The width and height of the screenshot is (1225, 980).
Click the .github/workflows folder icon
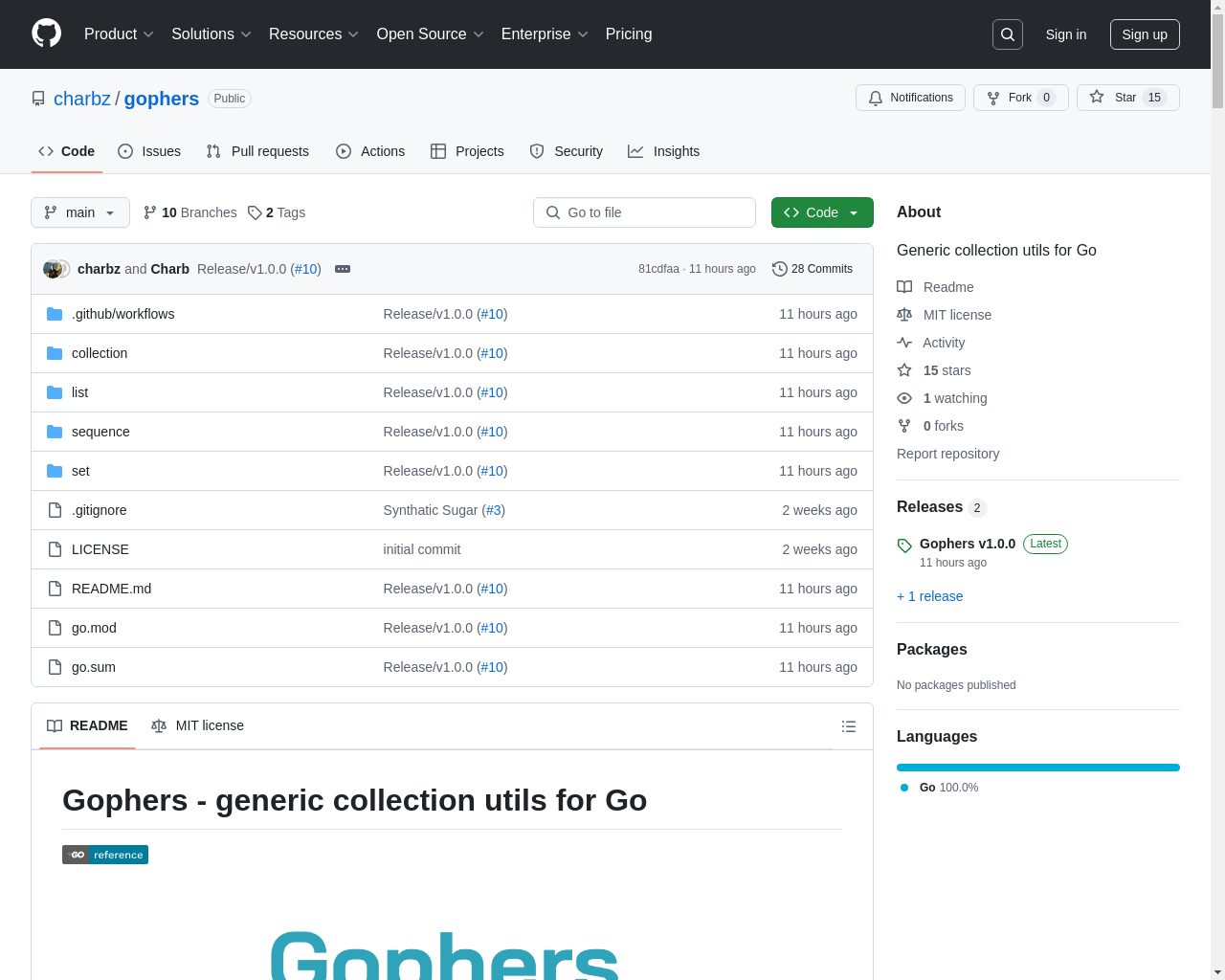click(x=55, y=314)
